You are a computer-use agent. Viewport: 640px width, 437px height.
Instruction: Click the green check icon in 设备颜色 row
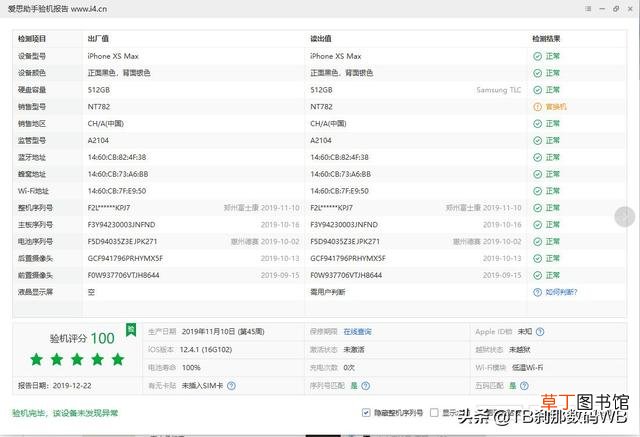coord(538,73)
